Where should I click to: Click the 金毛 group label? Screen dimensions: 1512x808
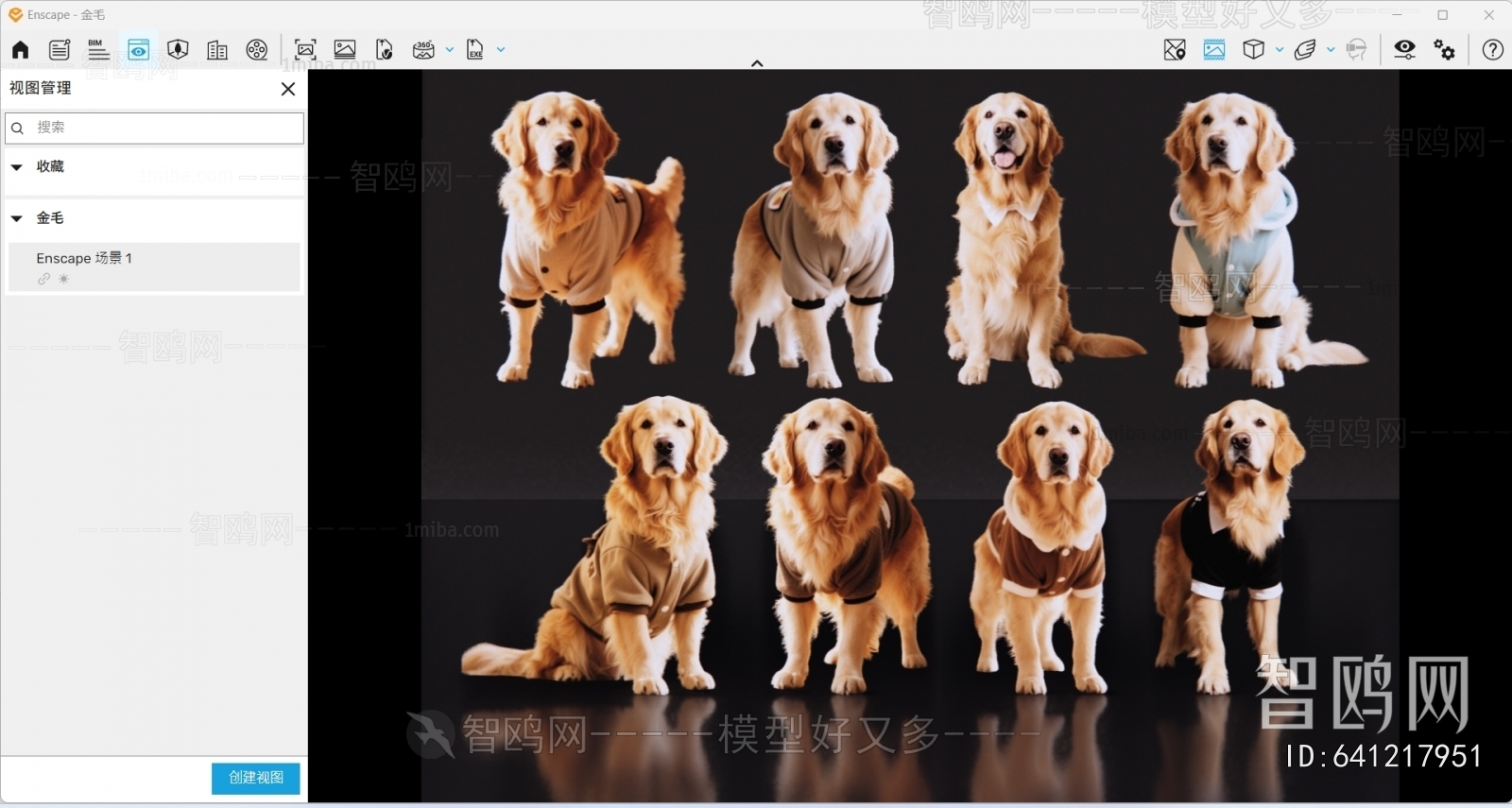coord(50,217)
